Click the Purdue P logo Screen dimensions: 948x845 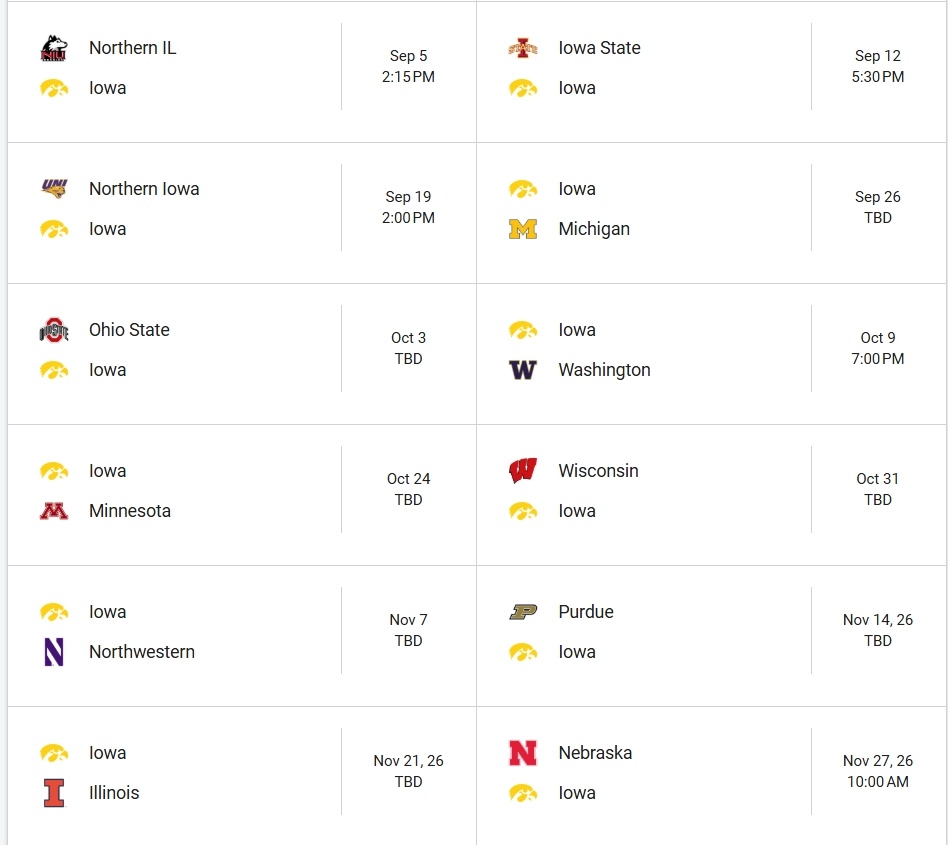click(523, 612)
